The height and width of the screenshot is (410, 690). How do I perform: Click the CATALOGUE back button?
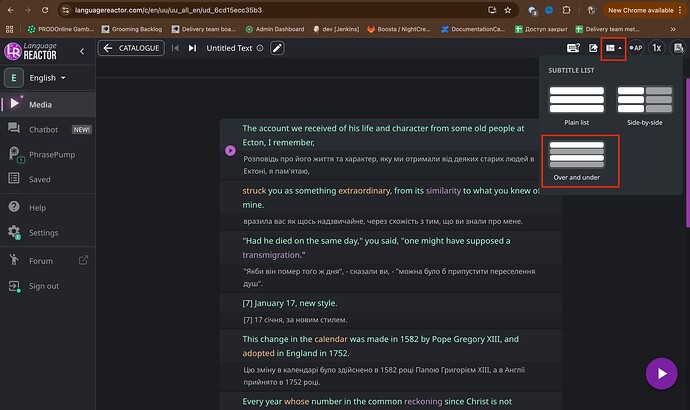(130, 48)
